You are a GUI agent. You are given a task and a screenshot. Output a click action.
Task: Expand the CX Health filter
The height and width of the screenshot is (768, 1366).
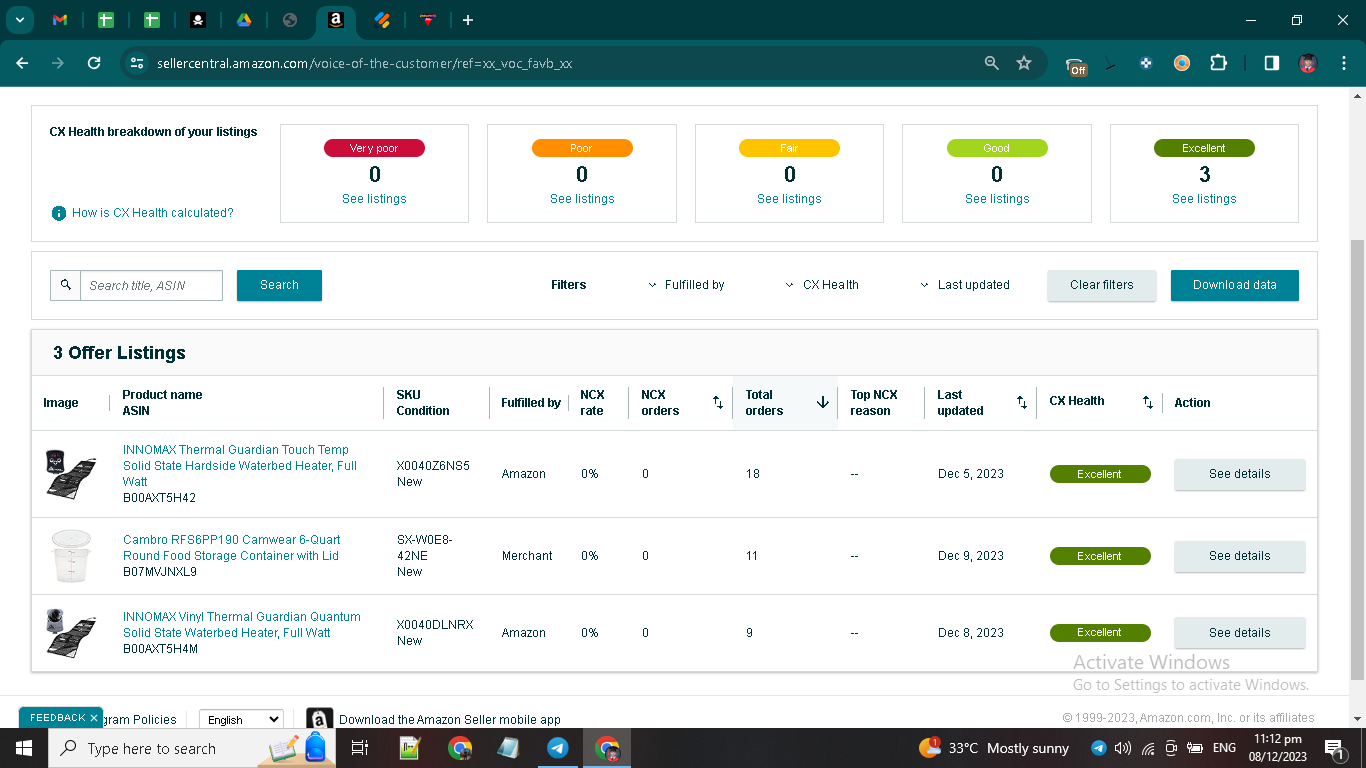tap(822, 285)
